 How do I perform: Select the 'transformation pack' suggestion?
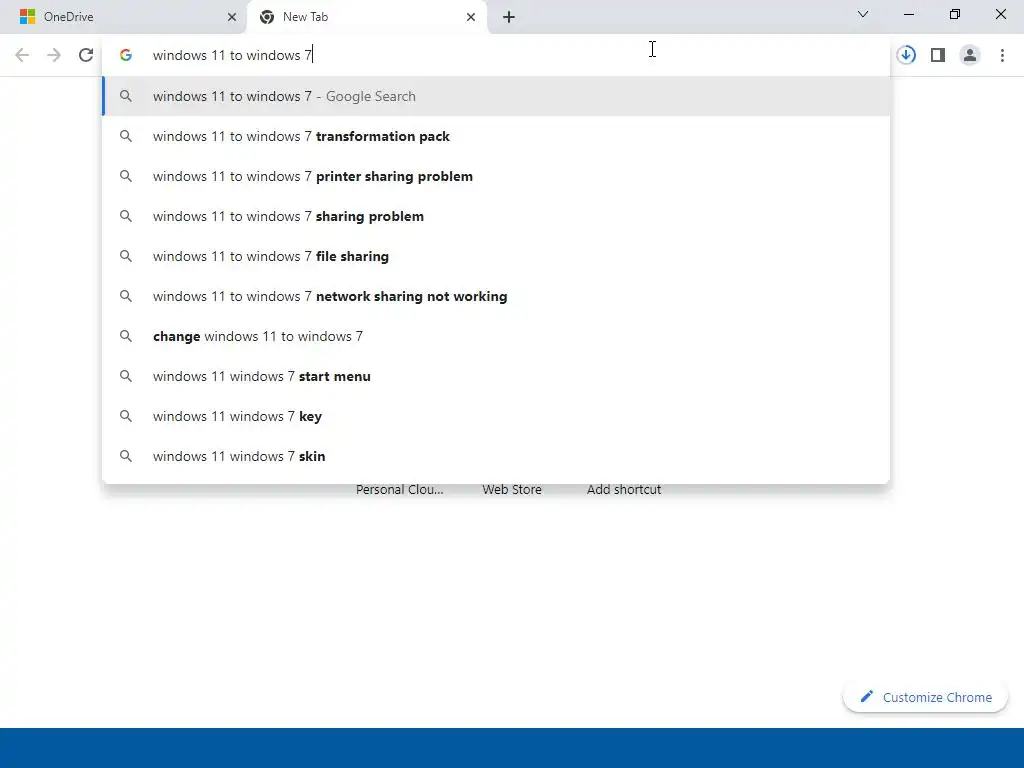click(x=496, y=136)
